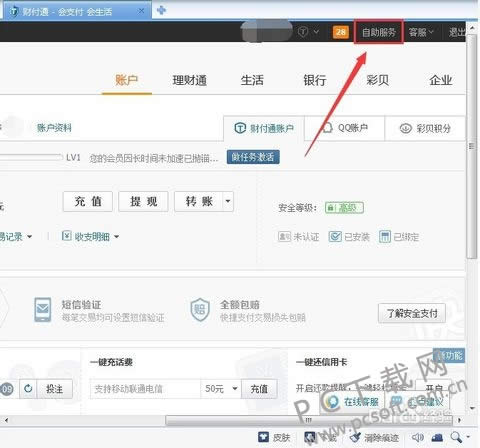
Task: Expand the arrow beside 转账 button
Action: coord(228,201)
